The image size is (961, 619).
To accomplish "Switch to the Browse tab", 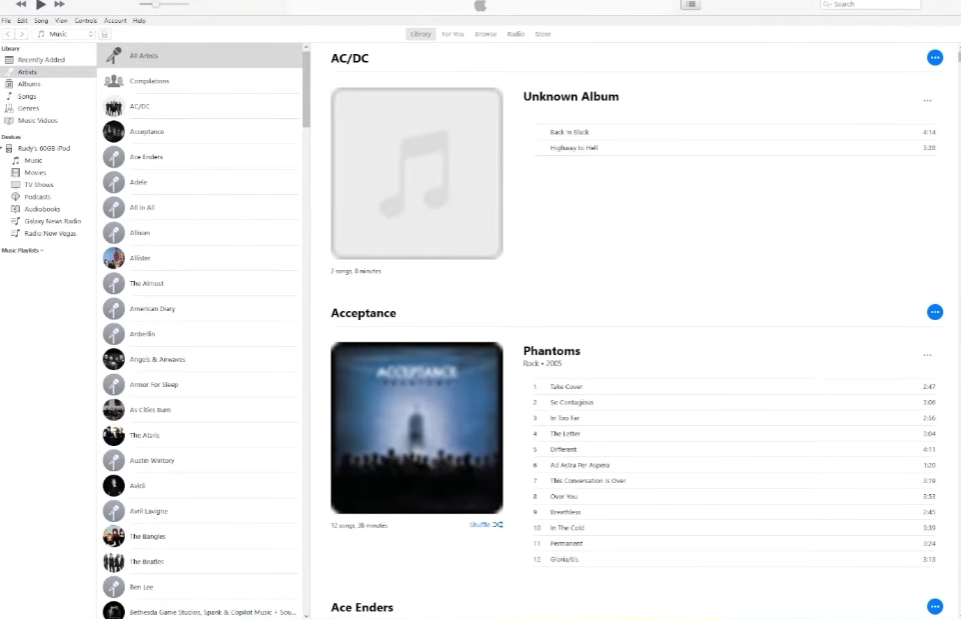I will click(x=485, y=34).
